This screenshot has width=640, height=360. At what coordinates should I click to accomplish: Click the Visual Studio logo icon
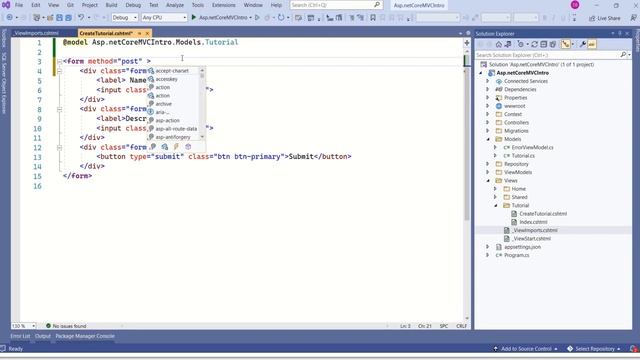pyautogui.click(x=6, y=5)
